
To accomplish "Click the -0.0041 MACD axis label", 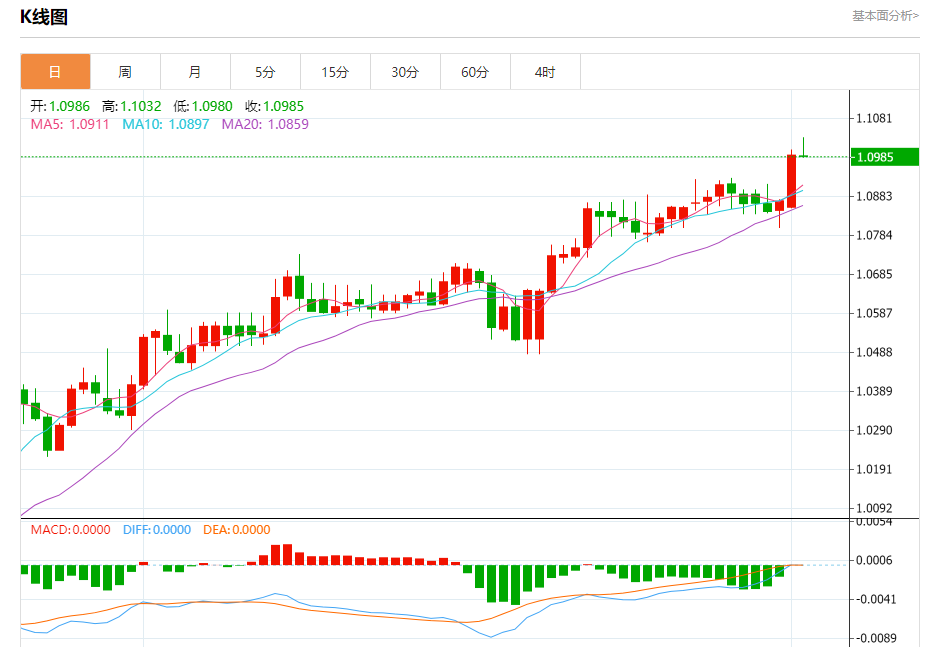I will [x=874, y=600].
